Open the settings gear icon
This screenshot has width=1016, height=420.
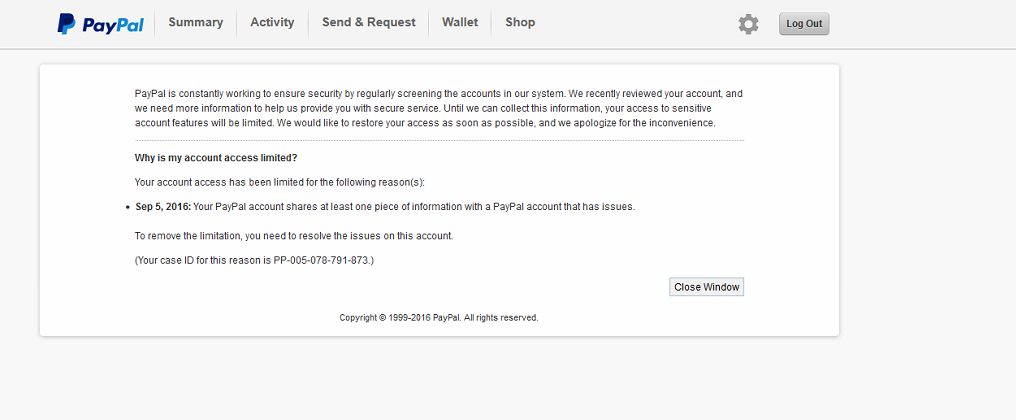point(748,24)
